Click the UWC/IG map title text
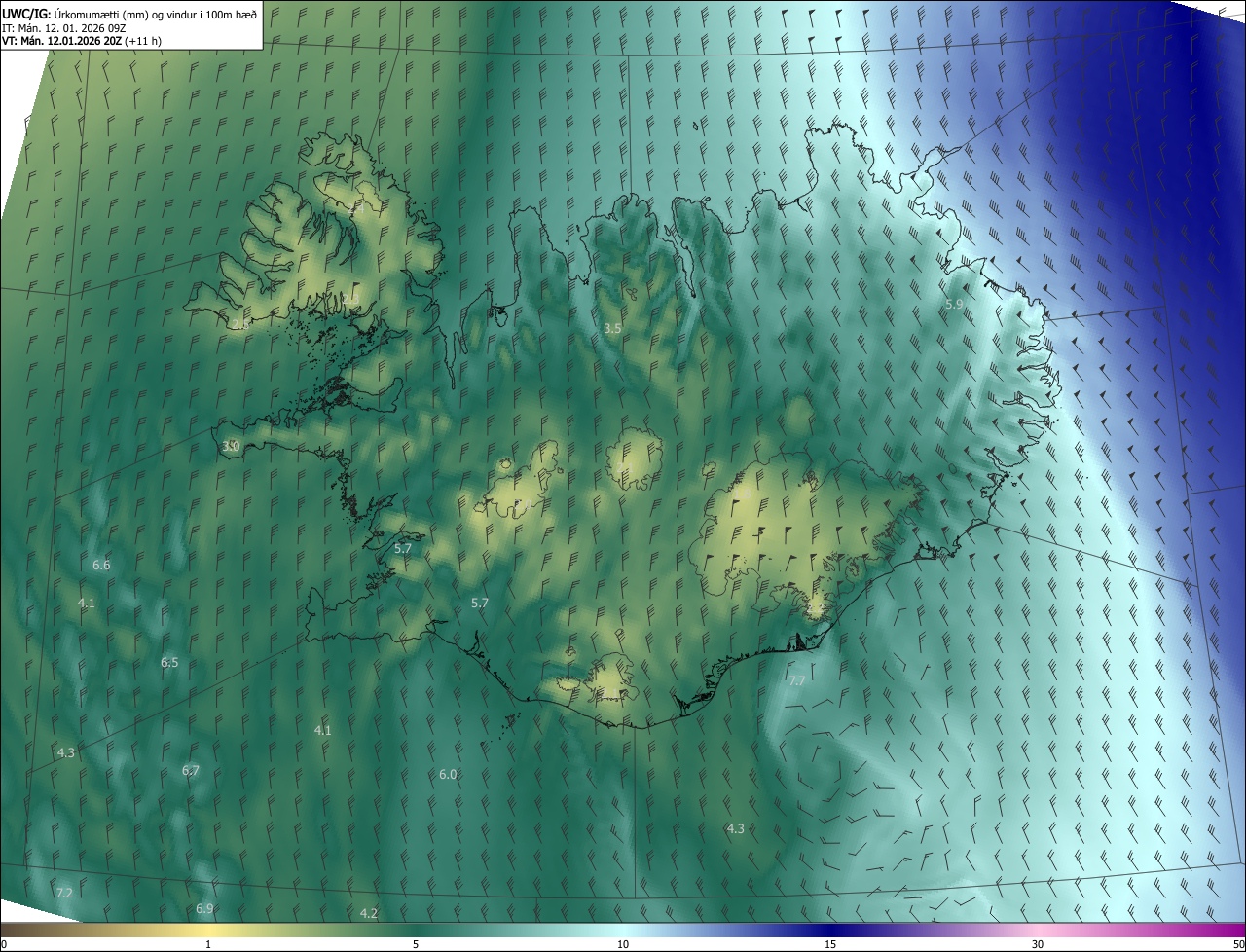Image resolution: width=1246 pixels, height=952 pixels. (x=129, y=13)
